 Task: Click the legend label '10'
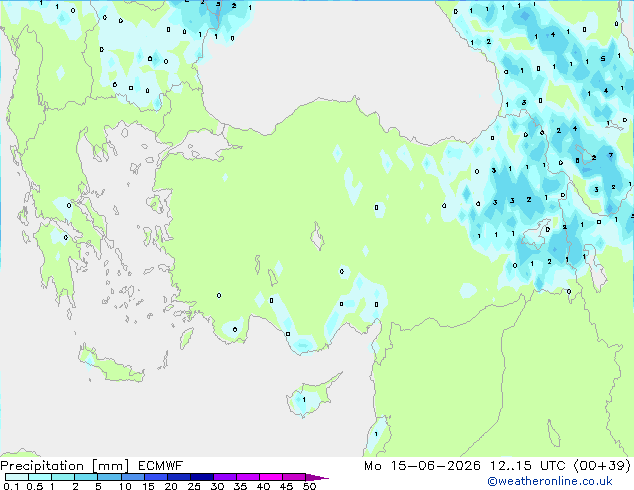click(125, 486)
